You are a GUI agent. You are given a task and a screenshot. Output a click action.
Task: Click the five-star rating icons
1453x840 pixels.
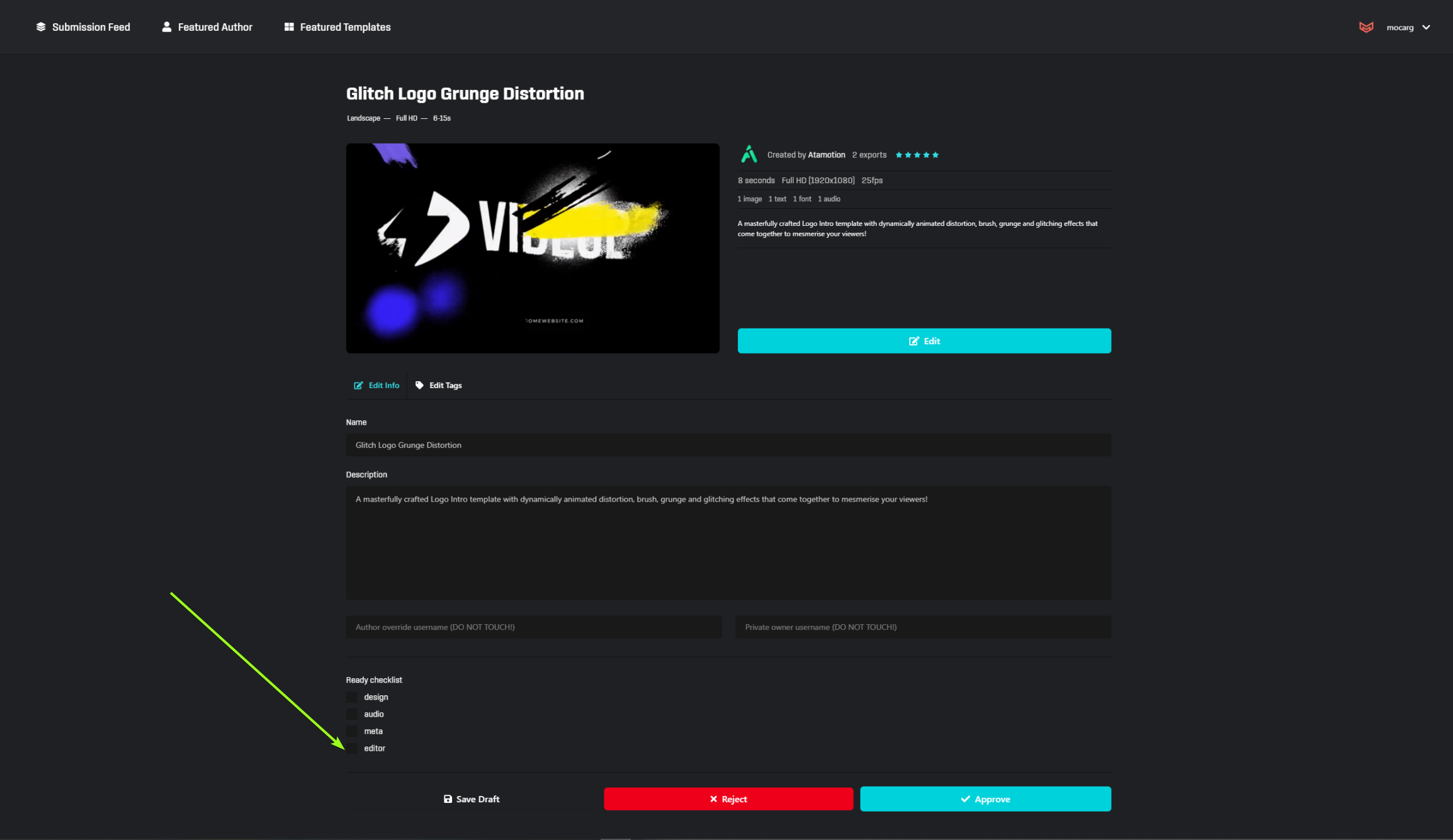(x=917, y=155)
